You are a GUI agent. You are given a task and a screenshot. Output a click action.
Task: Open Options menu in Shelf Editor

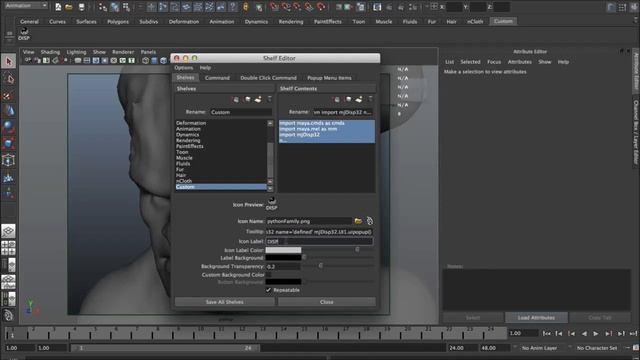tap(184, 68)
